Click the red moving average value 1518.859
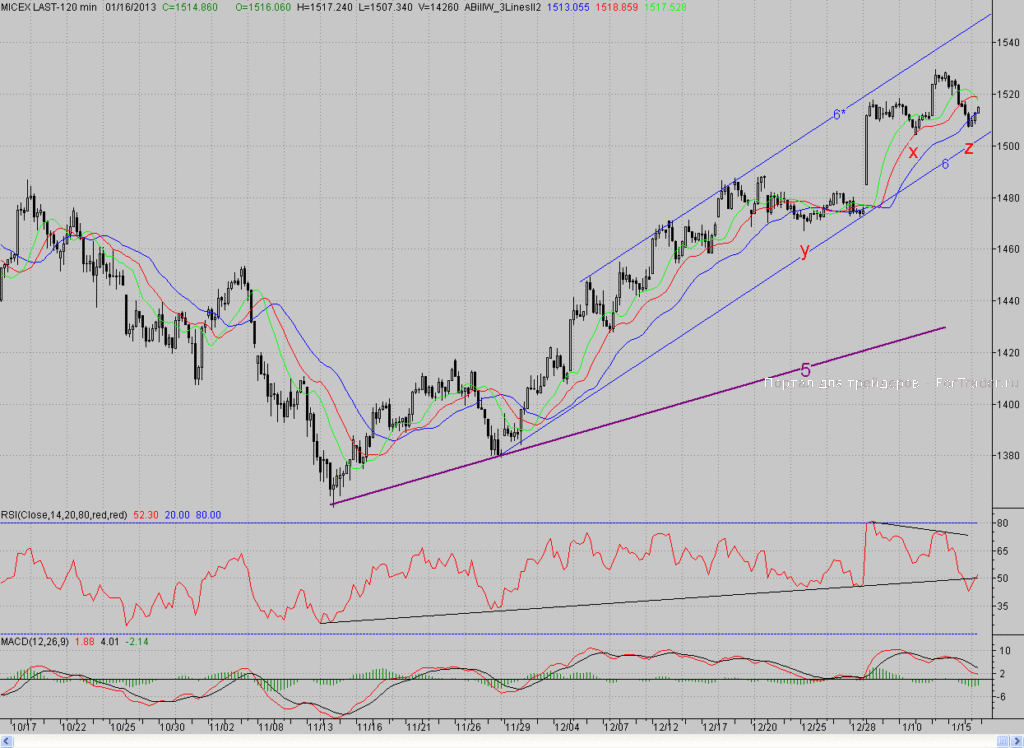Image resolution: width=1024 pixels, height=748 pixels. tap(616, 7)
